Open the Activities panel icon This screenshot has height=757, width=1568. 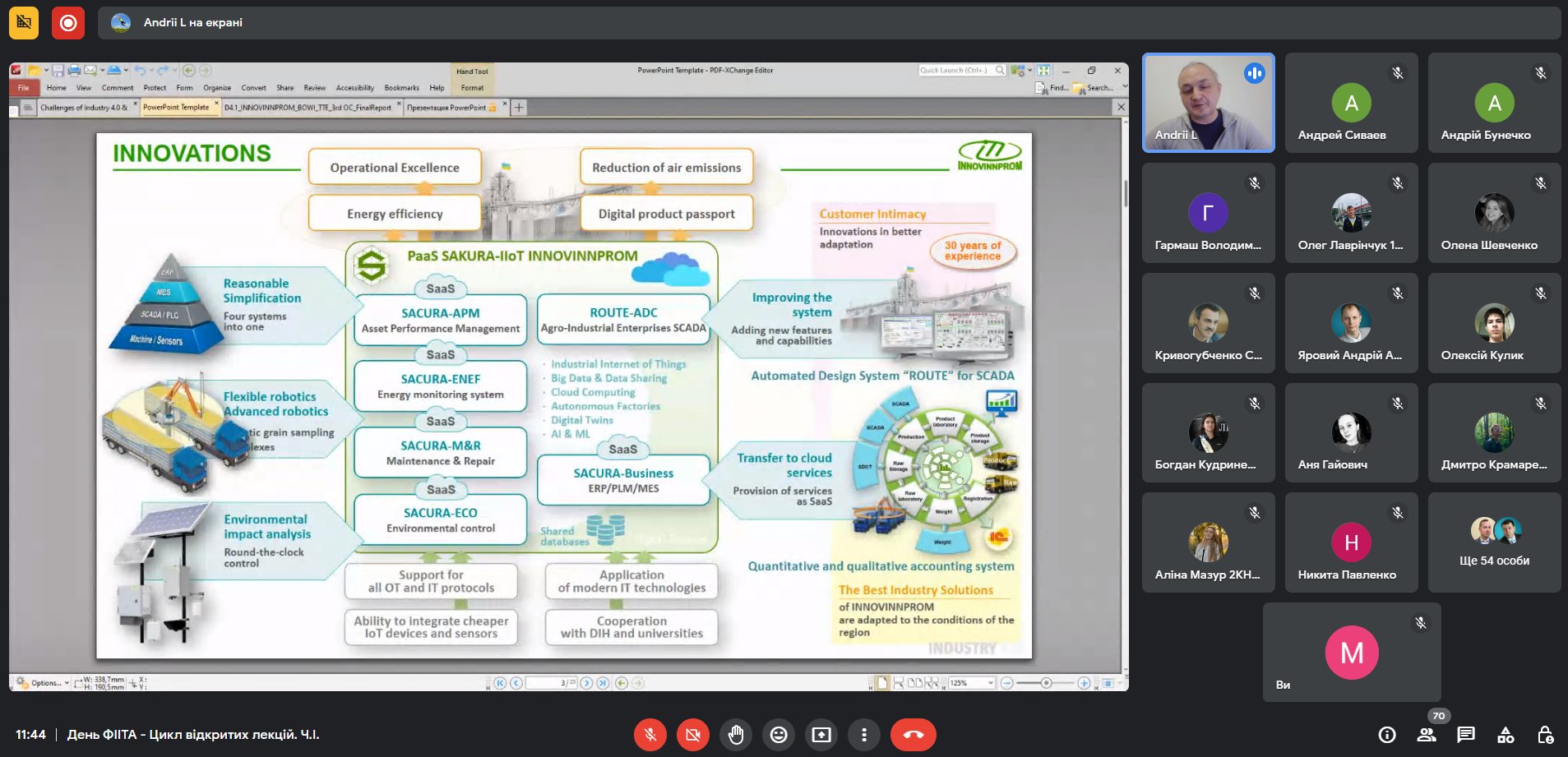tap(1506, 735)
